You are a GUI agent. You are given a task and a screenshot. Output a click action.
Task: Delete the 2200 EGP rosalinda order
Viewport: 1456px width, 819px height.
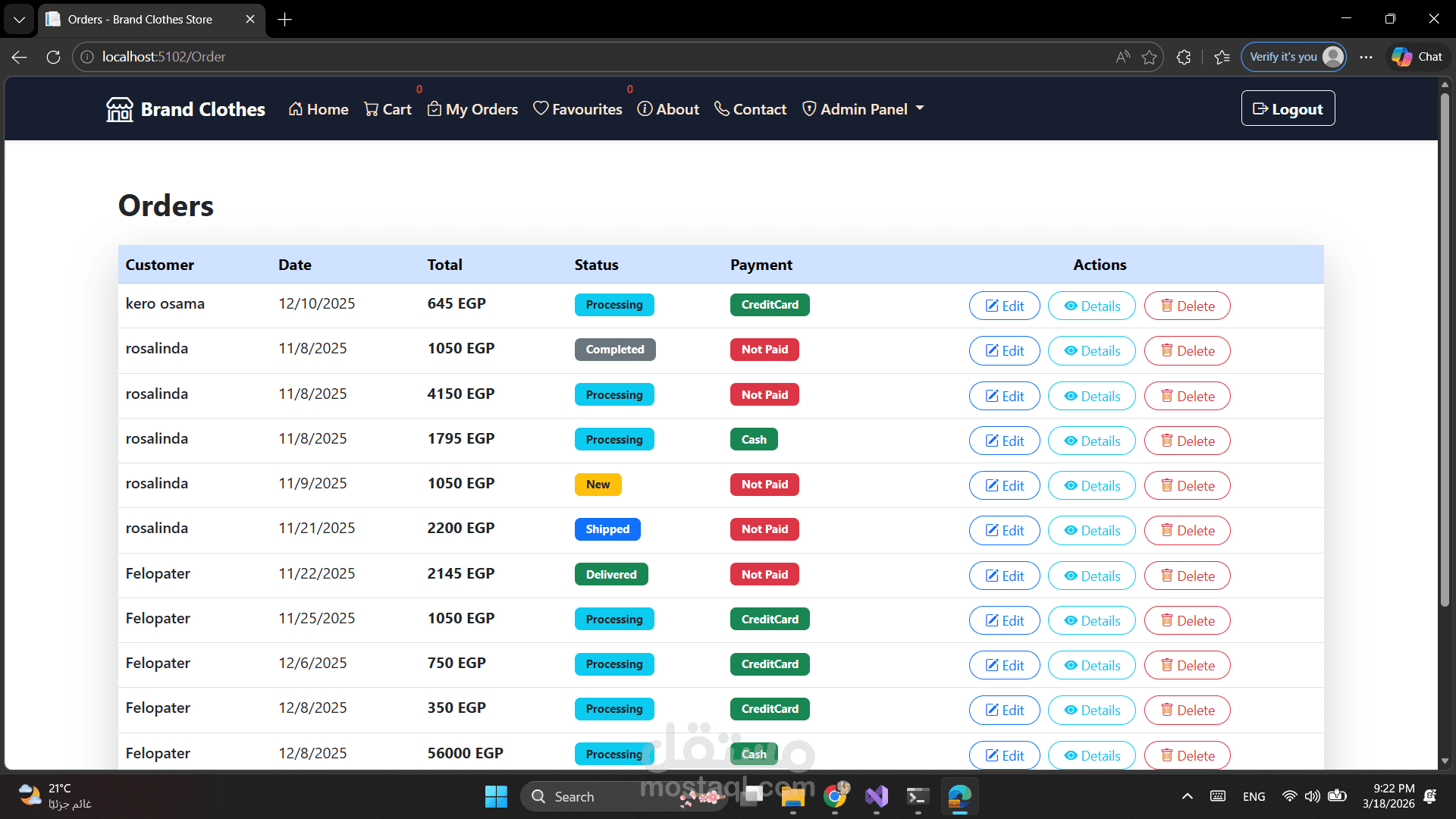pyautogui.click(x=1187, y=530)
